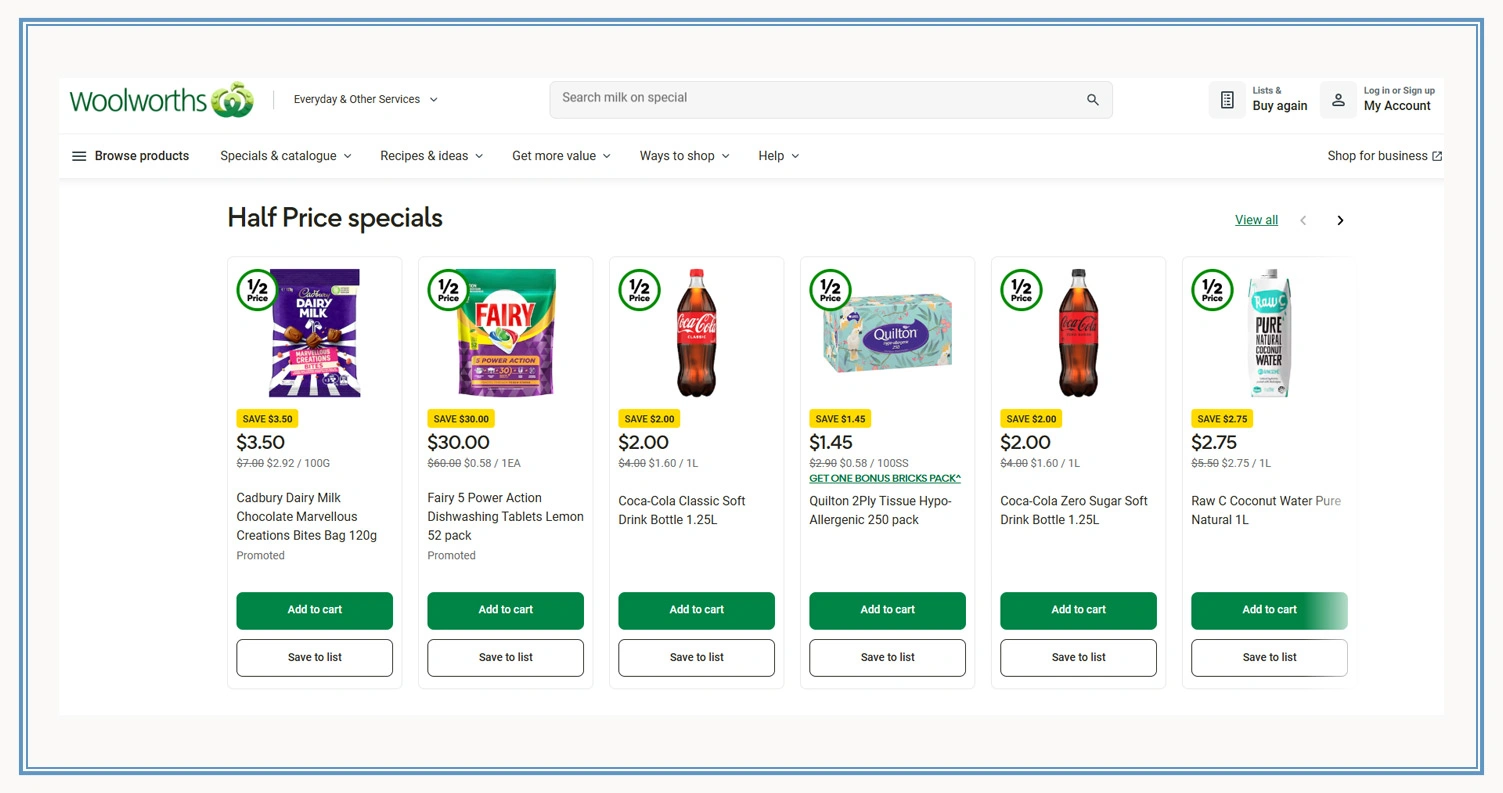The height and width of the screenshot is (793, 1503).
Task: Select View all half price specials
Action: click(1256, 220)
